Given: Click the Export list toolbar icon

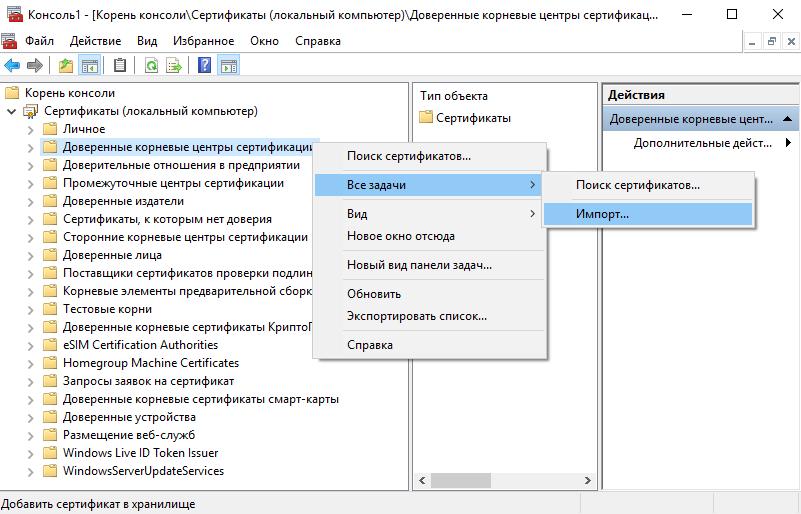Looking at the screenshot, I should pos(174,65).
